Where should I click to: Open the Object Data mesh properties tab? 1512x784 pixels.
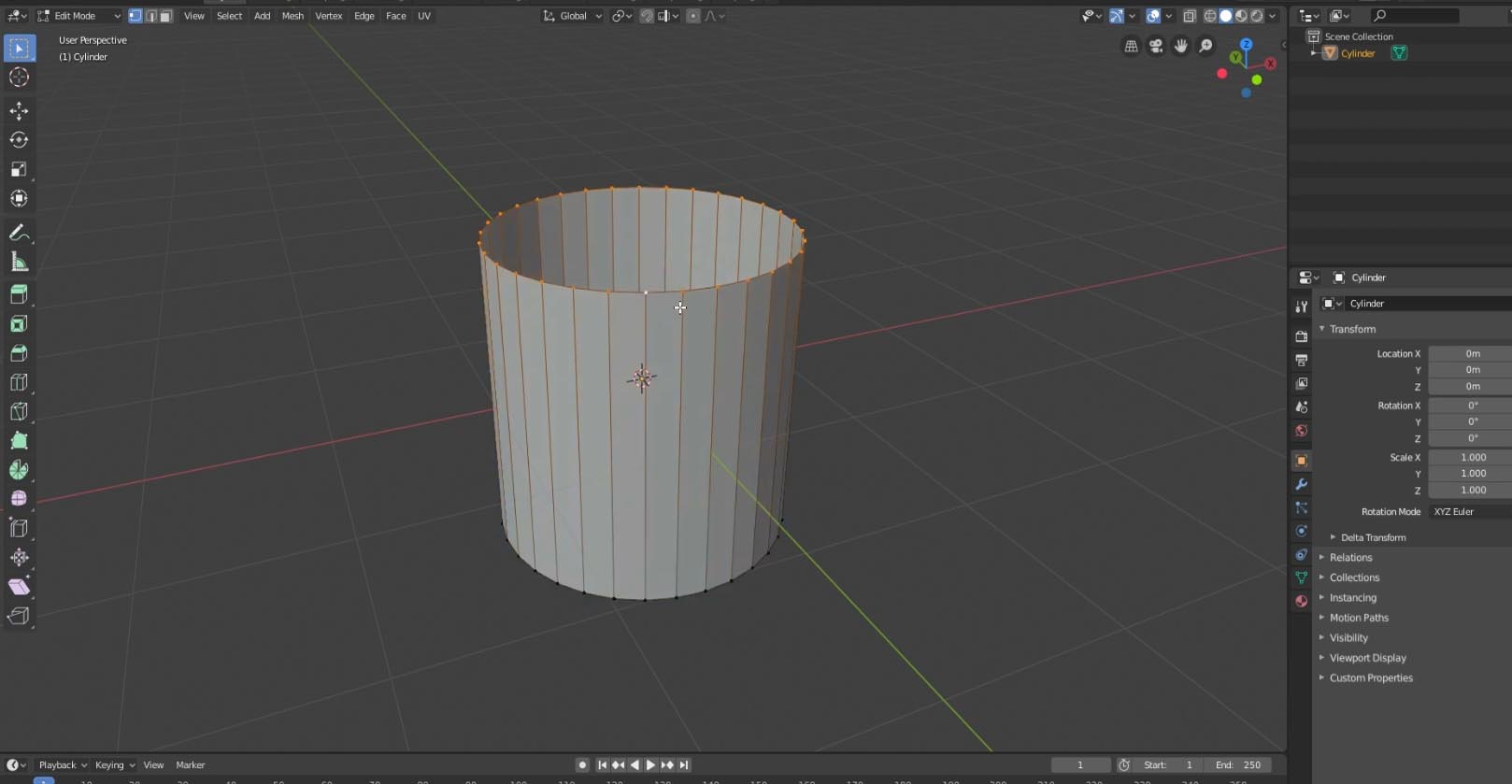1301,577
